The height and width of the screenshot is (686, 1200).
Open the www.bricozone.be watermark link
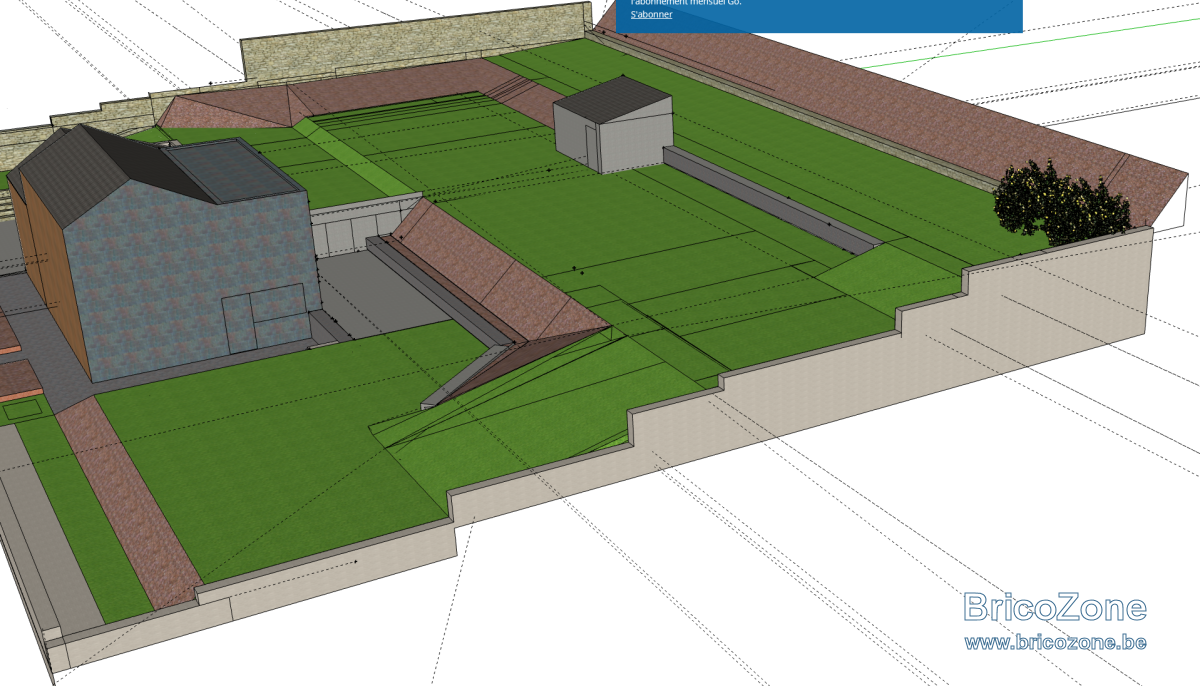[1055, 641]
